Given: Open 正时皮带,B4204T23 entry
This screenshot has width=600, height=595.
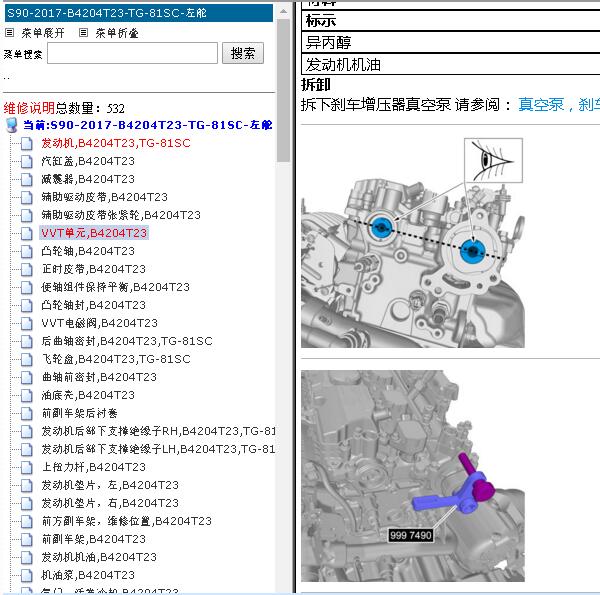Looking at the screenshot, I should point(94,269).
